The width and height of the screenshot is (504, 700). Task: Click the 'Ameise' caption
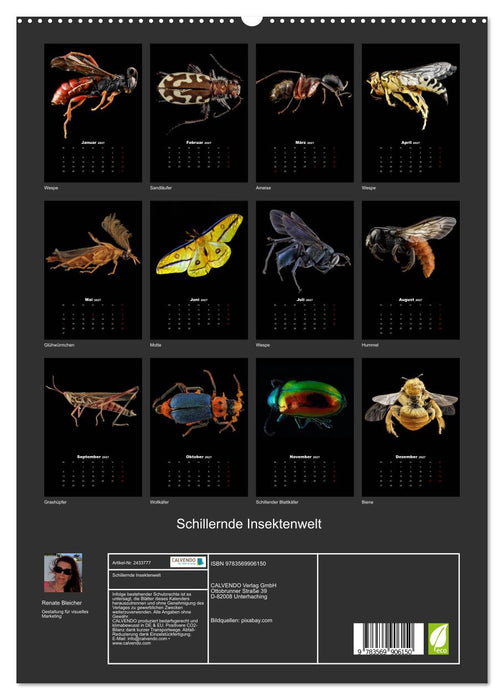click(x=263, y=188)
